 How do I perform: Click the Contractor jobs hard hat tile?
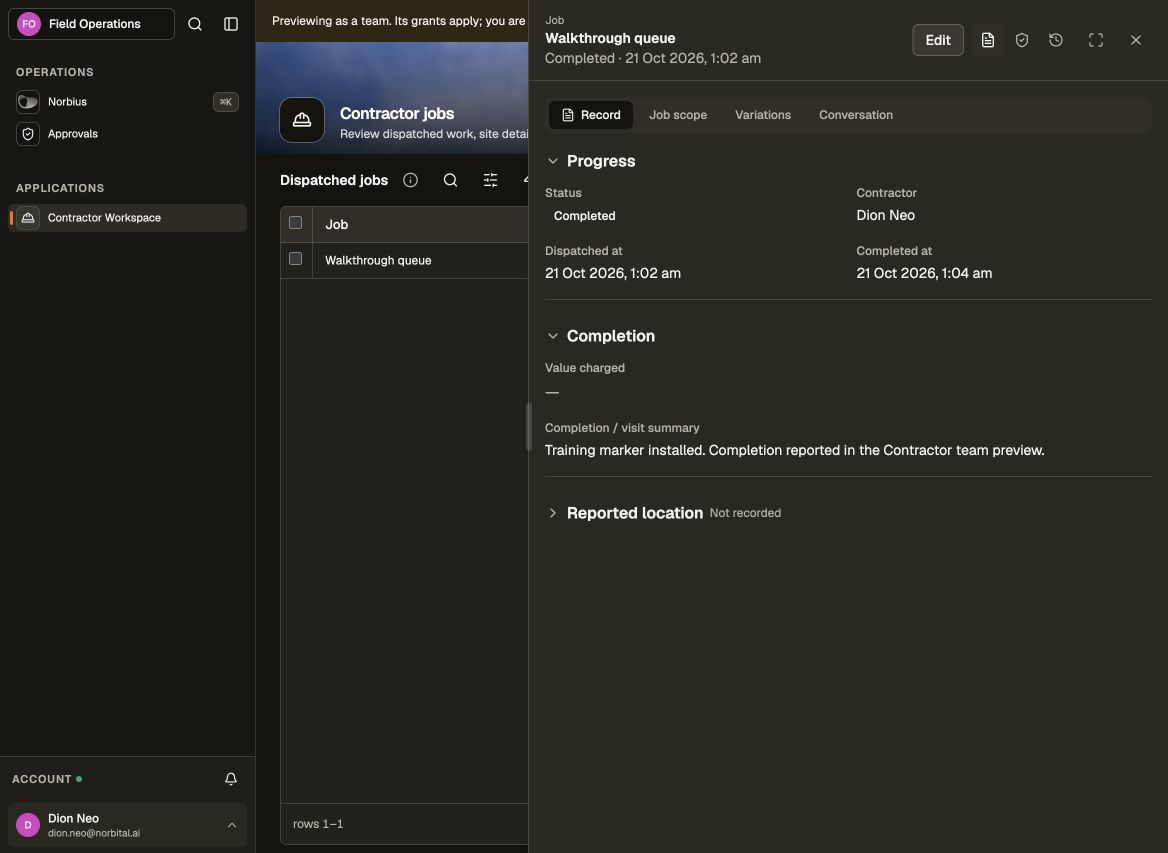coord(302,120)
